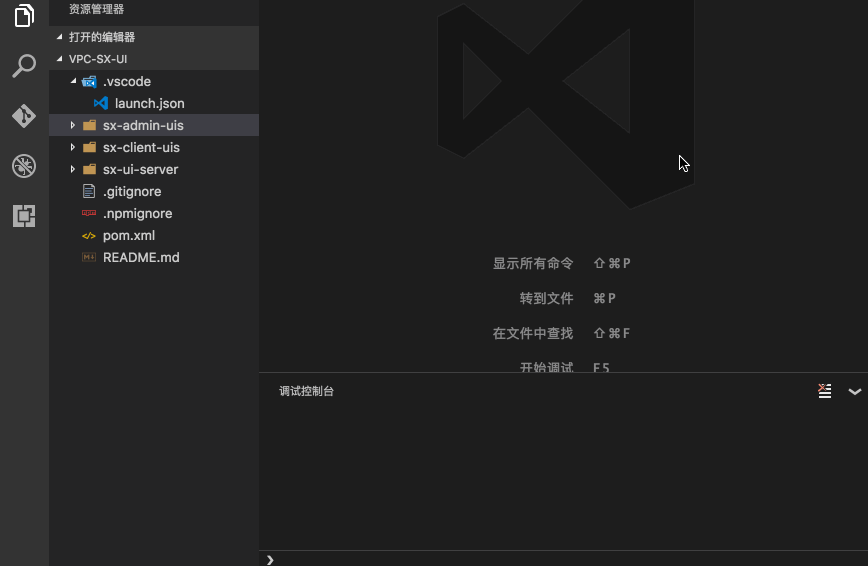This screenshot has height=566, width=868.
Task: Click the launch.json VS Code file icon
Action: 101,103
